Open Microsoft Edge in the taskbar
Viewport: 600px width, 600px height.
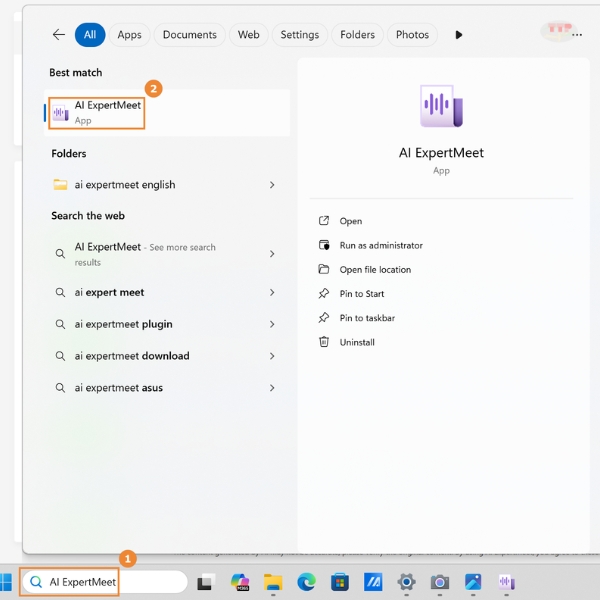click(x=306, y=582)
